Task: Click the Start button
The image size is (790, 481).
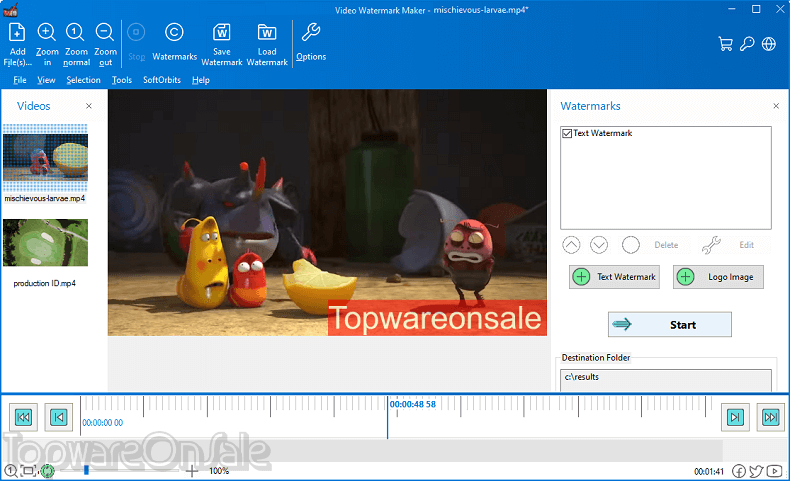Action: point(670,324)
